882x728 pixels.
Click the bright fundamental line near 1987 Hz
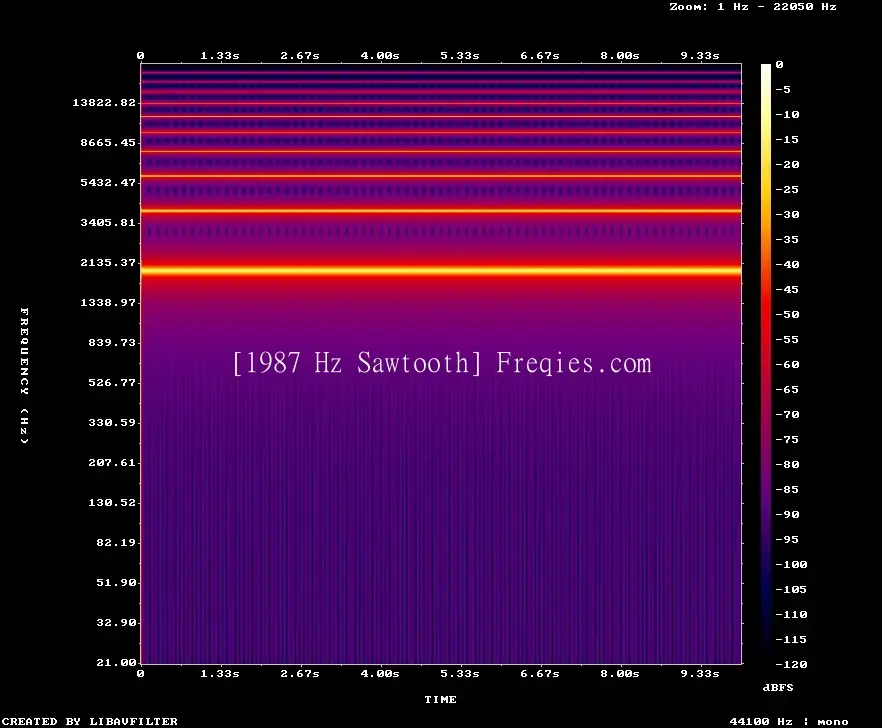[441, 271]
